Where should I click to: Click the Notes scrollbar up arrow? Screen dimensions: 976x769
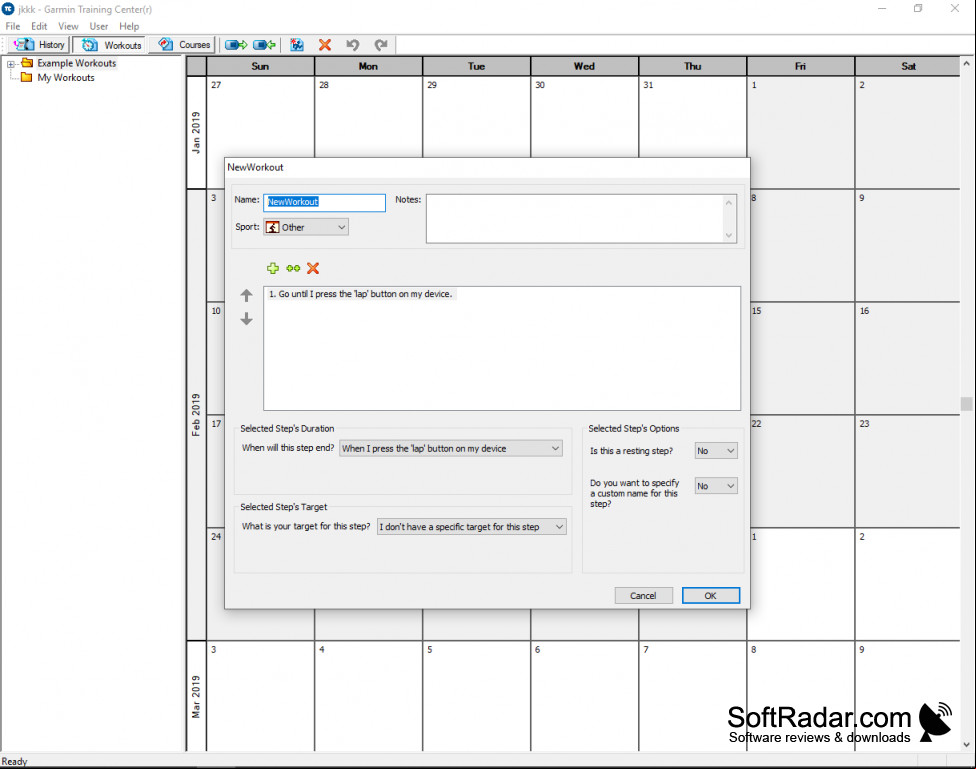coord(729,202)
